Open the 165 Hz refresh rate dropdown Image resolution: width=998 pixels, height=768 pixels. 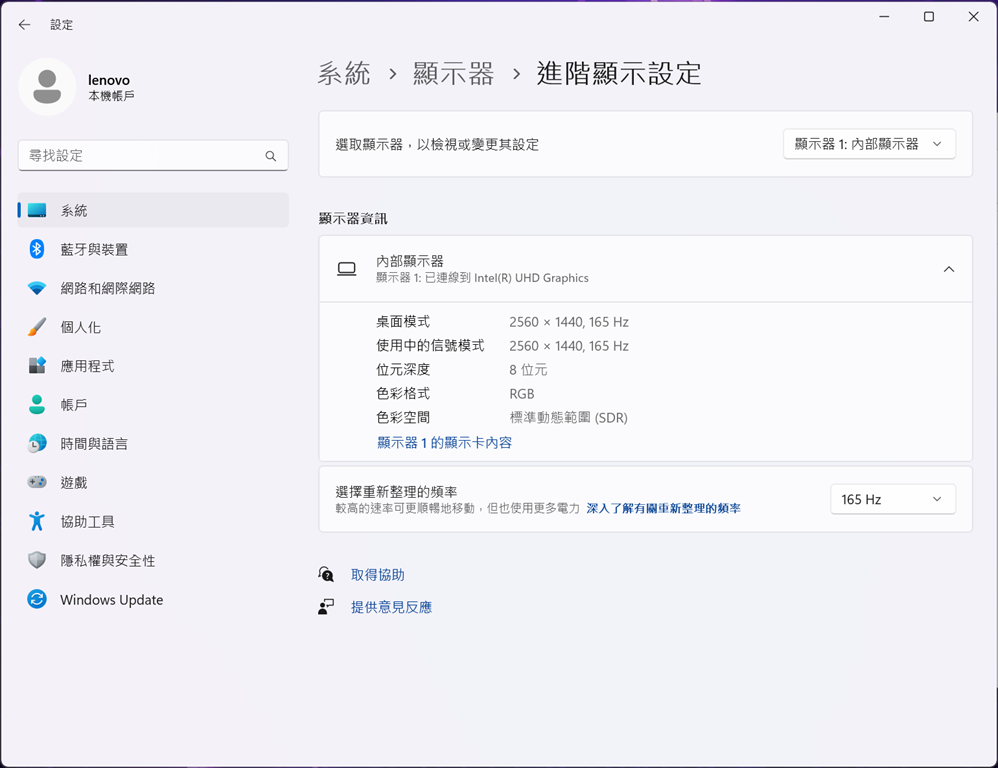pos(892,499)
